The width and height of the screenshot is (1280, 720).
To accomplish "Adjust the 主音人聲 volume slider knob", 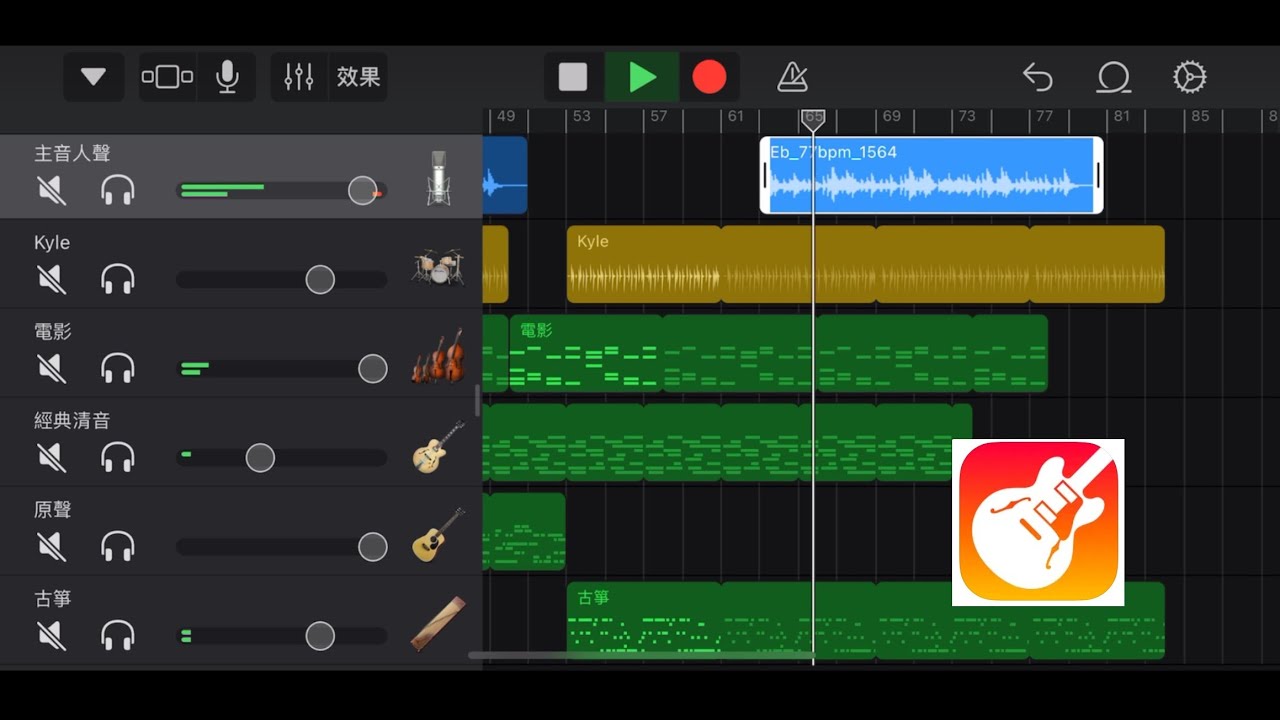I will pos(362,190).
